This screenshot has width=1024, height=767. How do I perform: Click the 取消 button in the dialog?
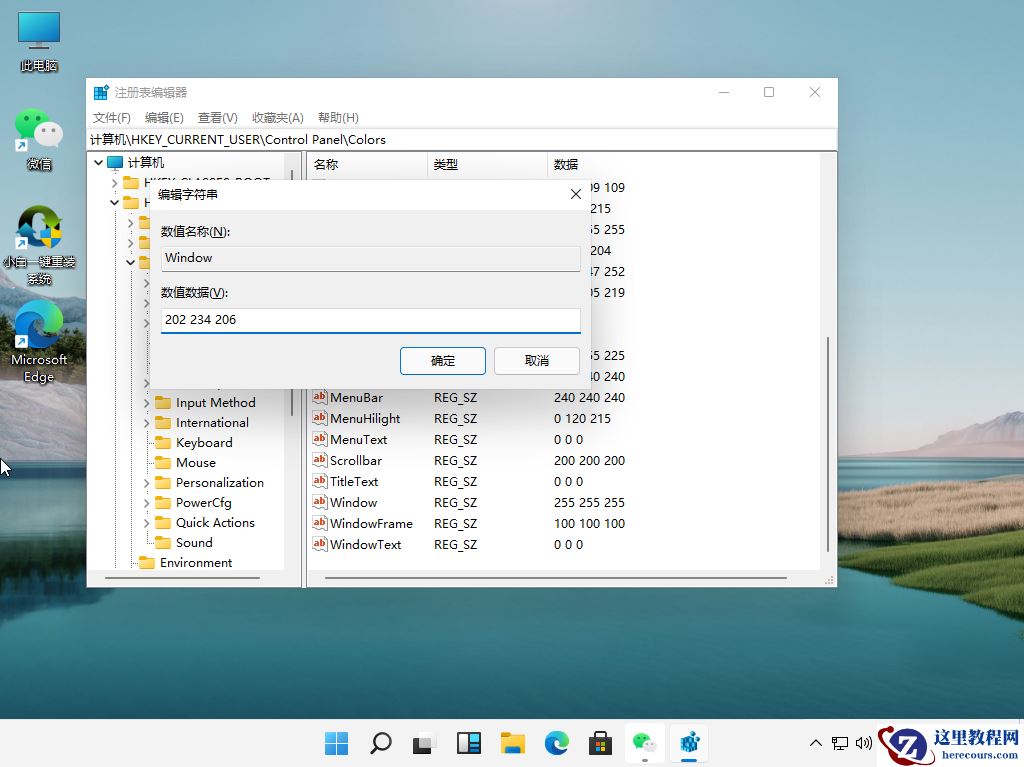(537, 360)
